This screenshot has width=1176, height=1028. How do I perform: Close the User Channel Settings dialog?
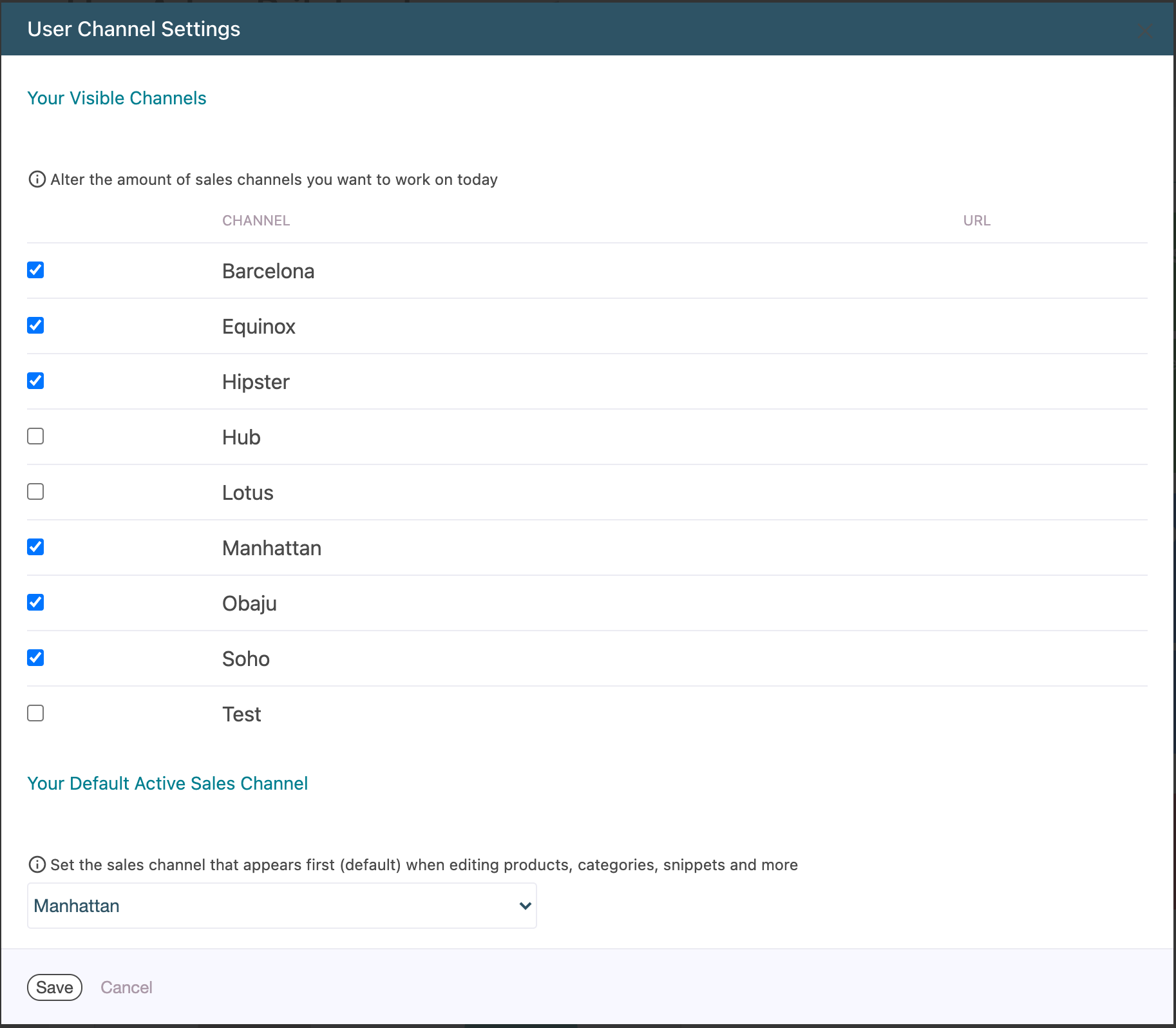pyautogui.click(x=1144, y=31)
